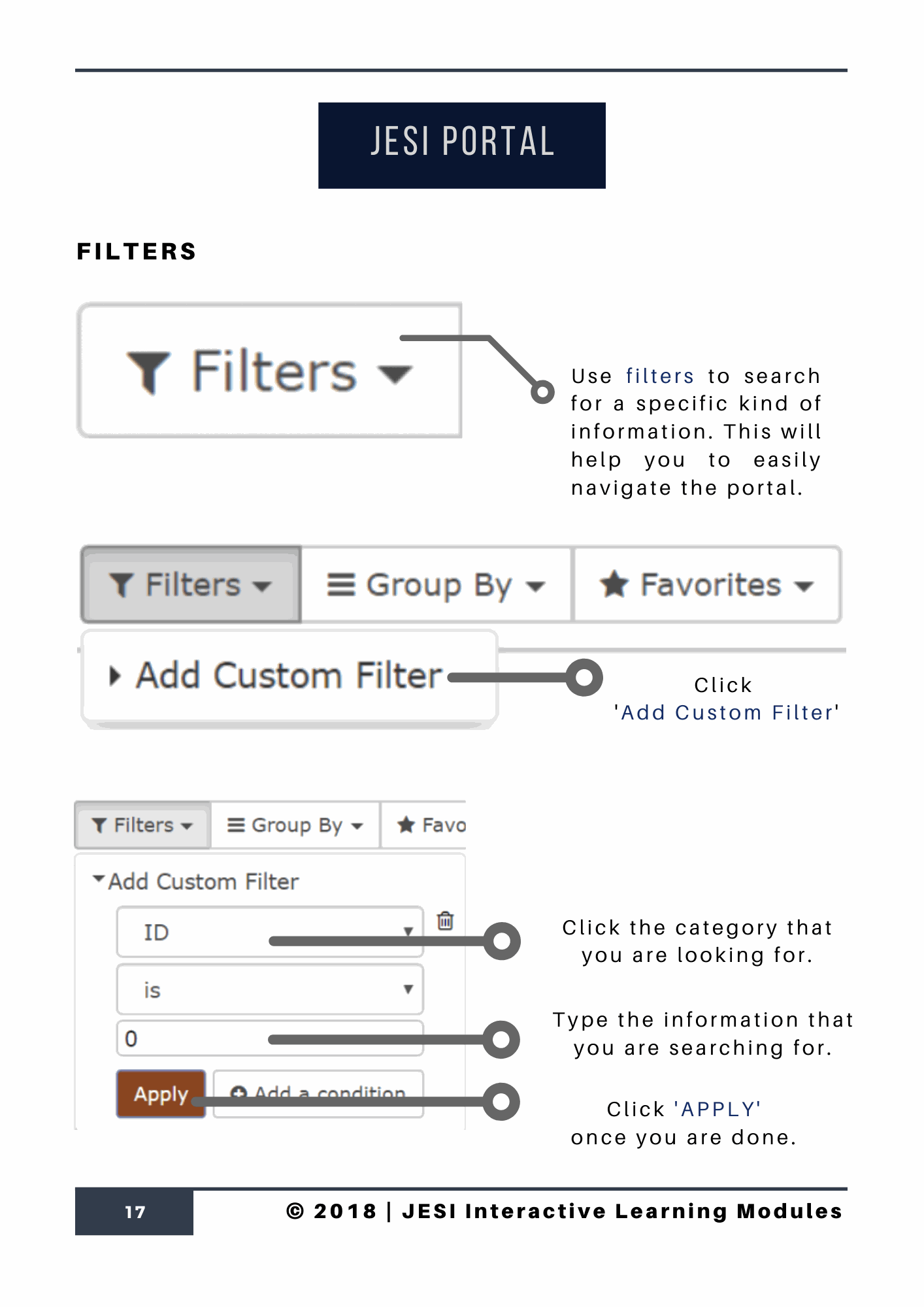Click the dropdown caret on large Filters button

click(x=395, y=374)
